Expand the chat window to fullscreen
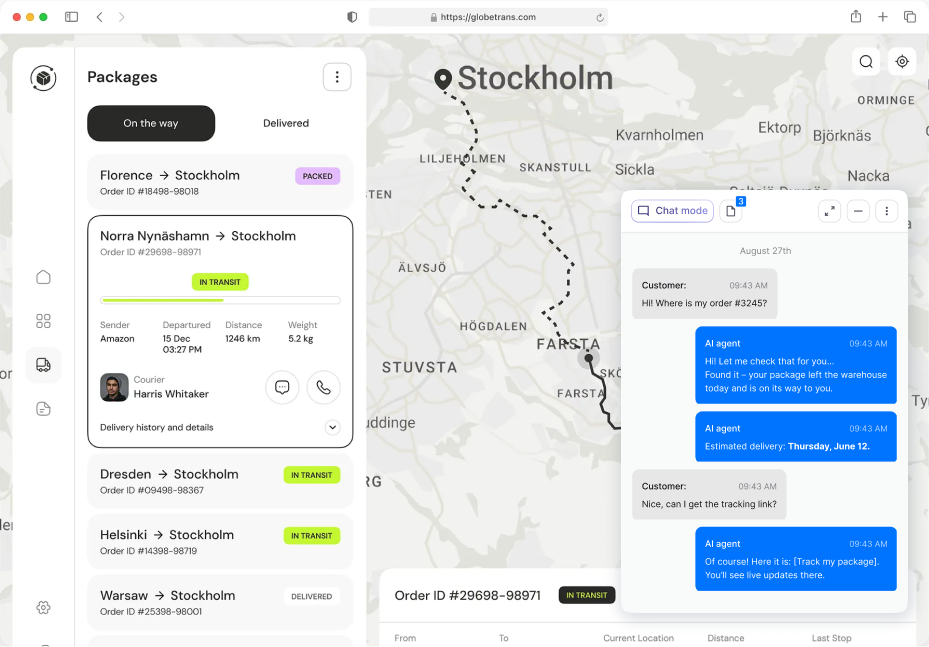This screenshot has height=647, width=929. pos(829,211)
